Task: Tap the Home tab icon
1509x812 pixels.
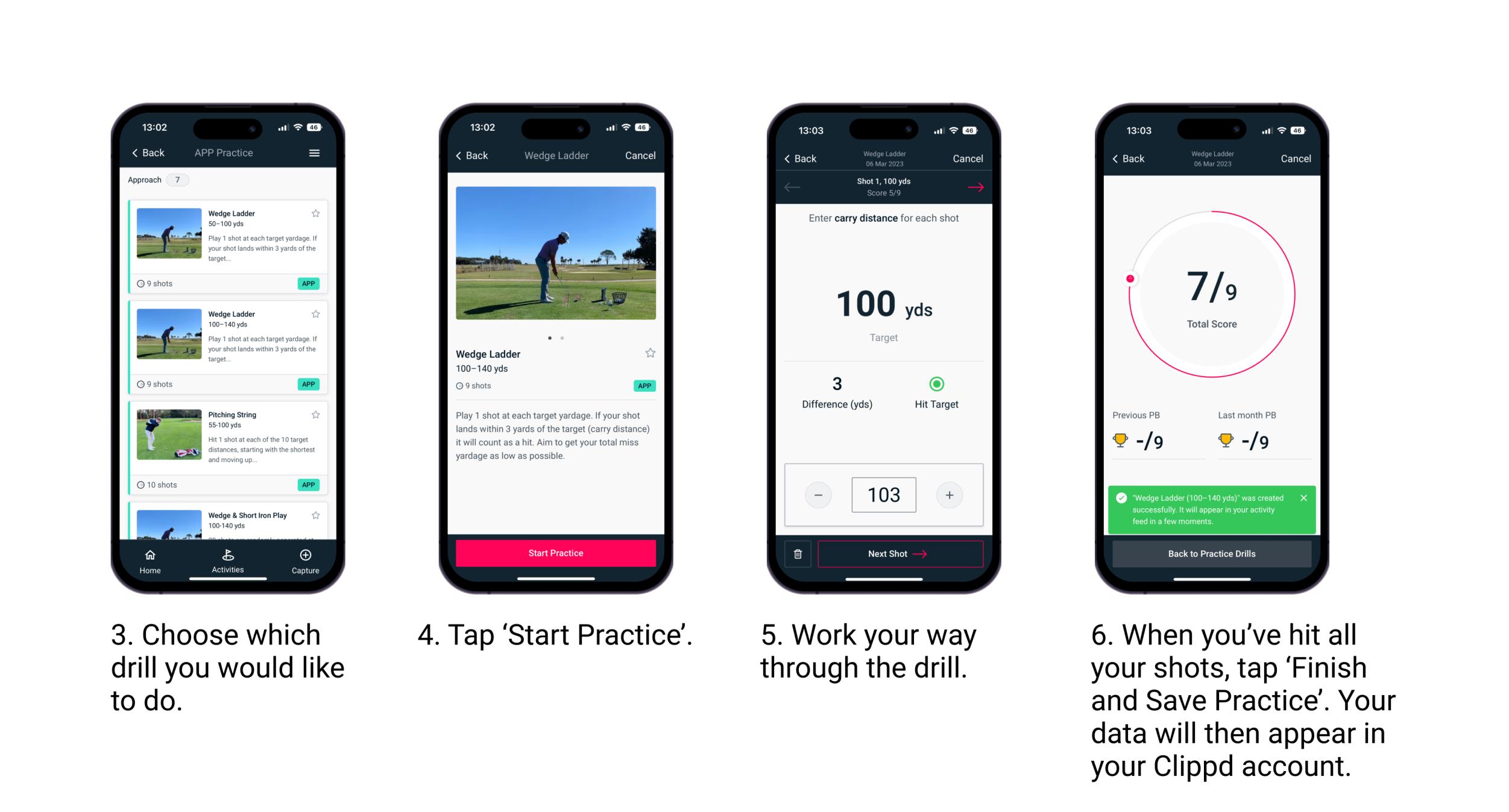Action: tap(151, 556)
